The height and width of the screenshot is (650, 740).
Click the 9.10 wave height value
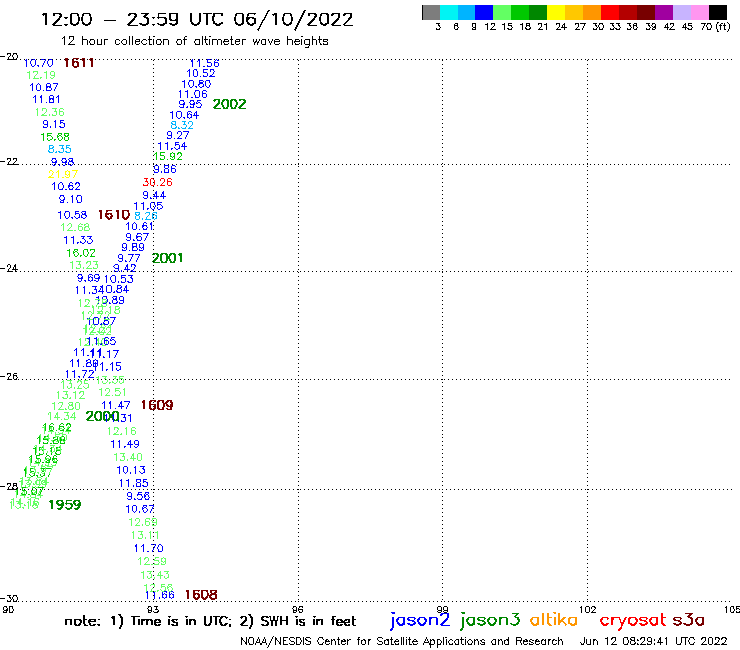[x=71, y=199]
